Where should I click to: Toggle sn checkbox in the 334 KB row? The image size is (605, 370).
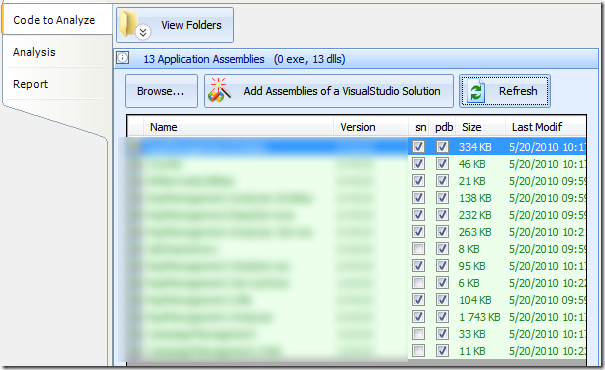pos(418,147)
